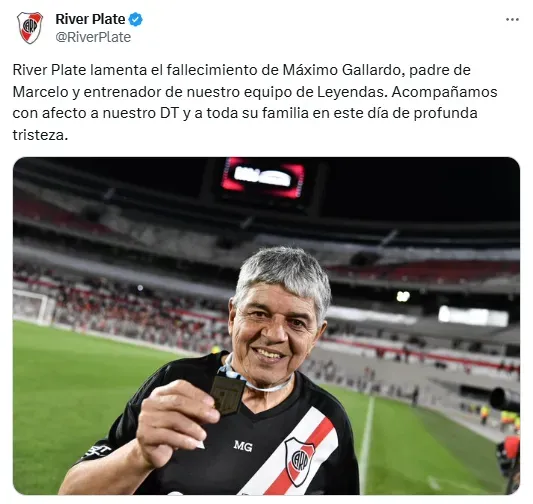Click the blue verified checkmark badge

click(x=135, y=19)
